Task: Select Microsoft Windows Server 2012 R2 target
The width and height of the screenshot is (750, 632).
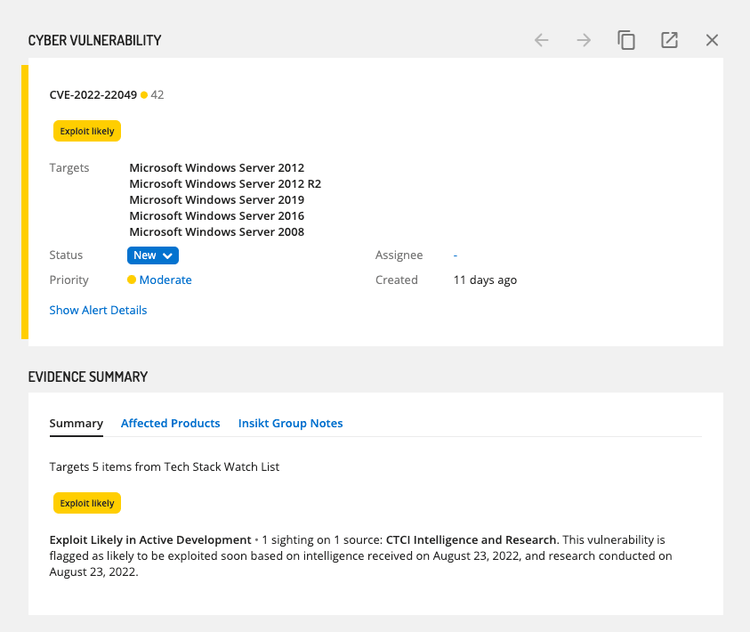Action: (225, 184)
